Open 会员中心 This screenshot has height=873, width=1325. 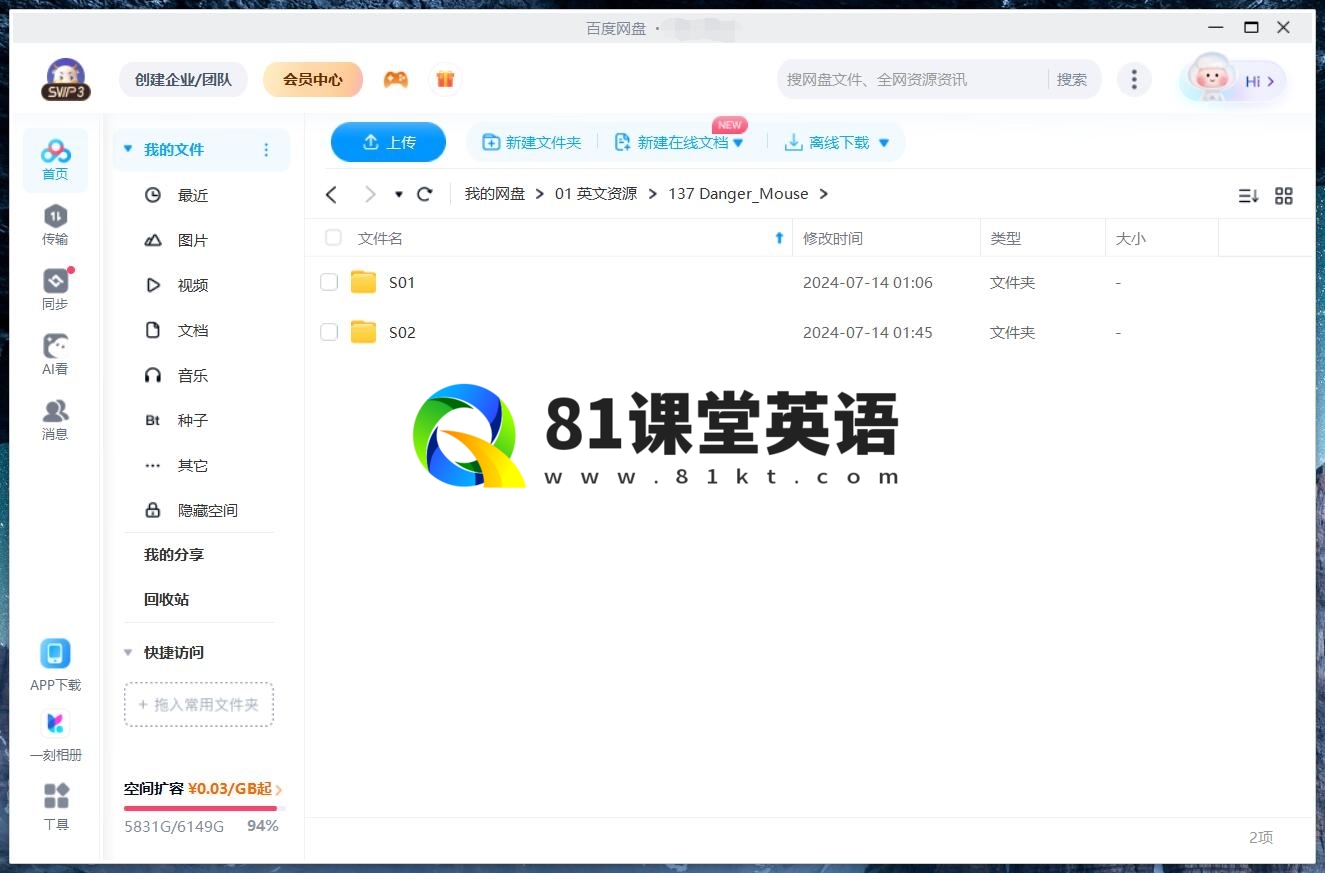313,79
